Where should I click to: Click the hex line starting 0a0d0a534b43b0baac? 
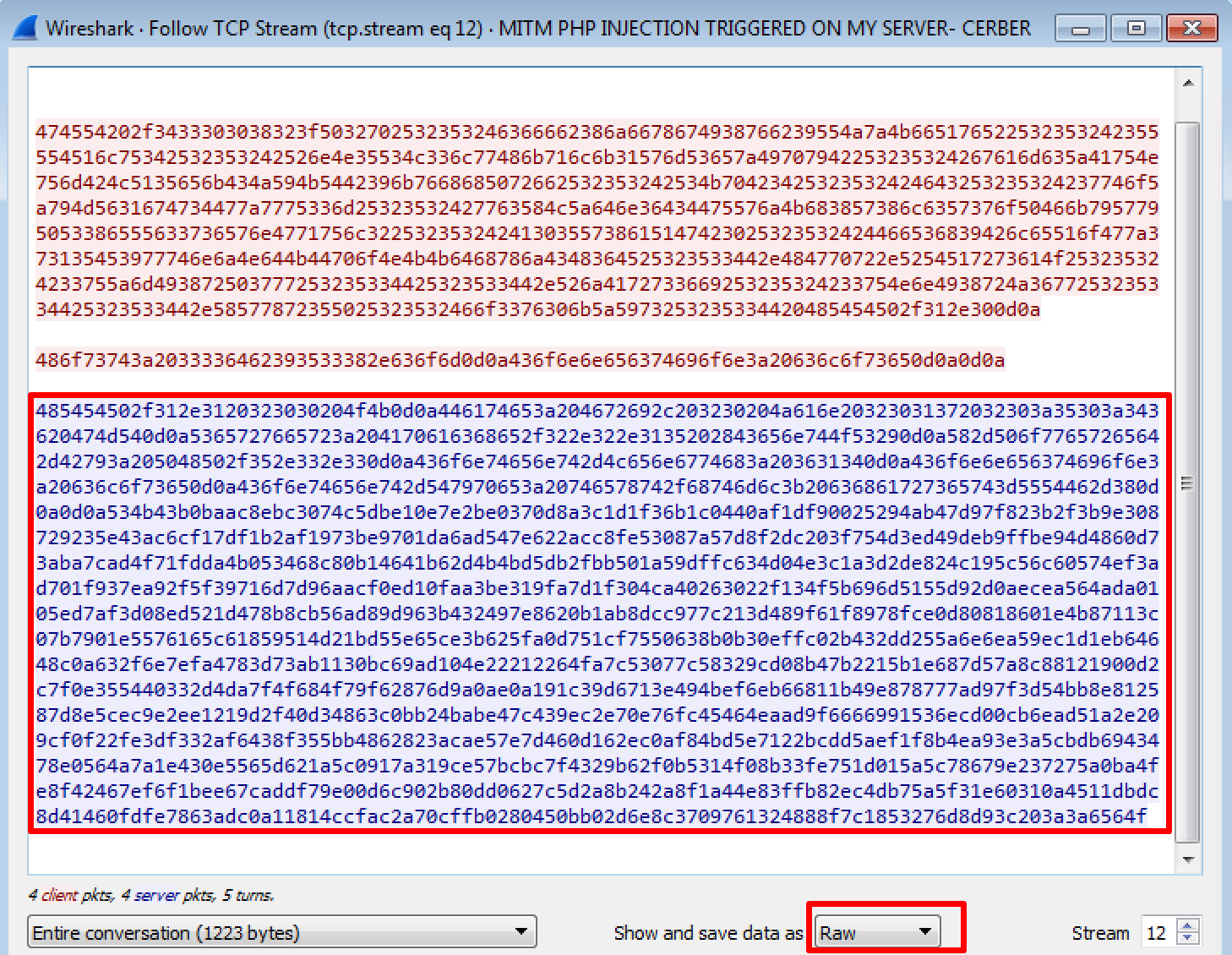597,512
